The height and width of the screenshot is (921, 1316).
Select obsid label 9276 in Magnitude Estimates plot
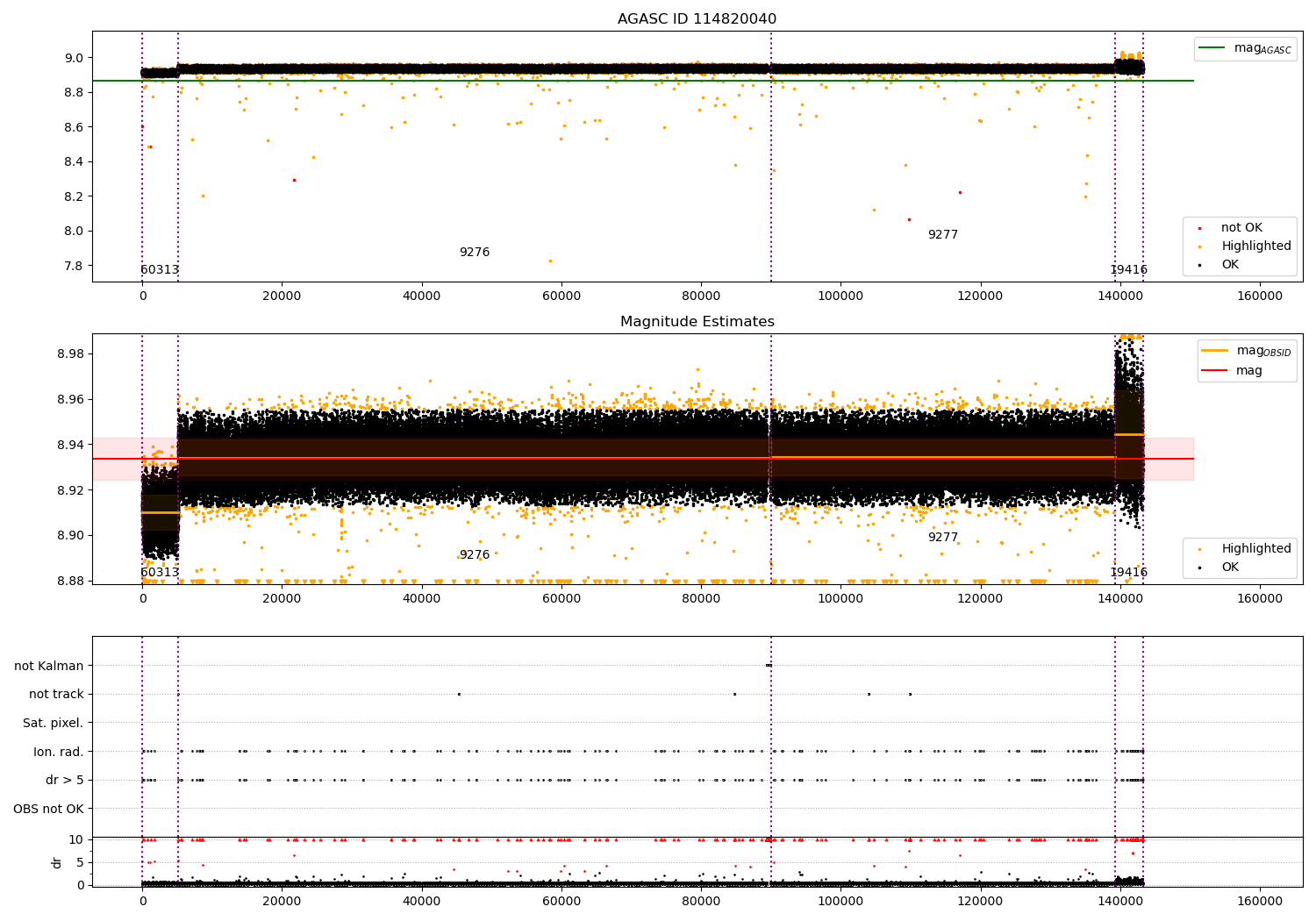(475, 555)
